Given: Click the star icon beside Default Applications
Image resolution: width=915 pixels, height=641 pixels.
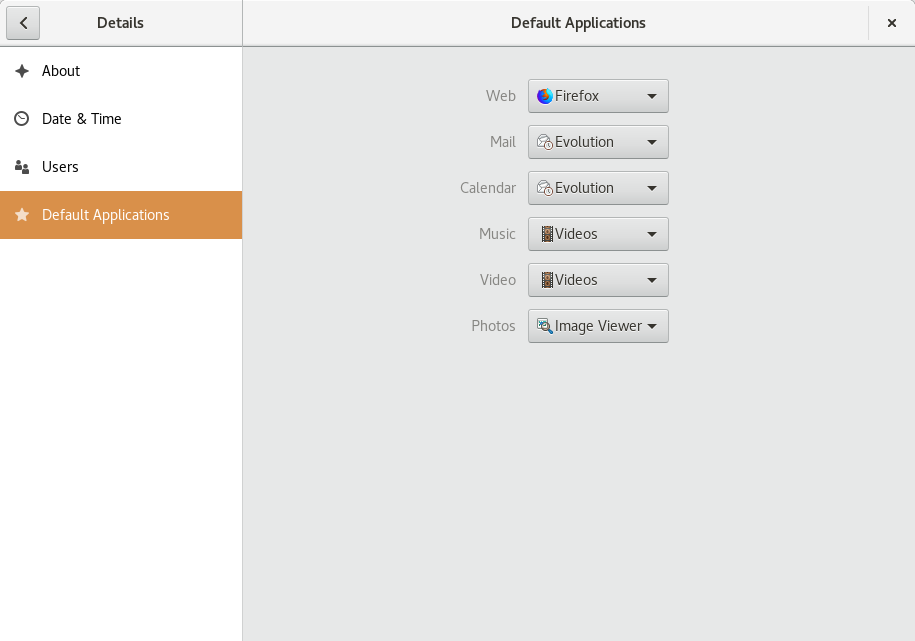Looking at the screenshot, I should pyautogui.click(x=22, y=215).
